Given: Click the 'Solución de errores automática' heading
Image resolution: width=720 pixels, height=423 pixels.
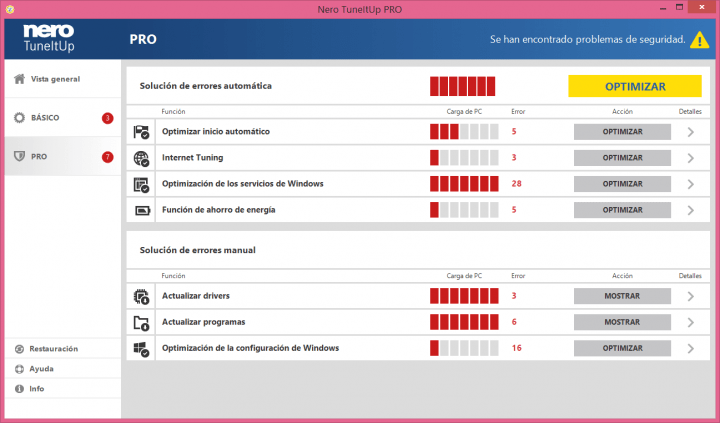Looking at the screenshot, I should tap(206, 86).
